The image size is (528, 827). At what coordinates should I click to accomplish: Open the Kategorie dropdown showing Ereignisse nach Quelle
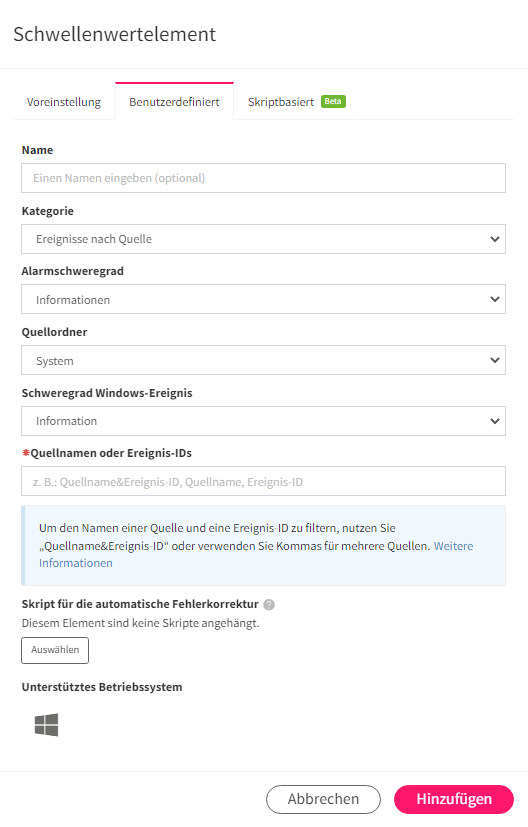(263, 239)
